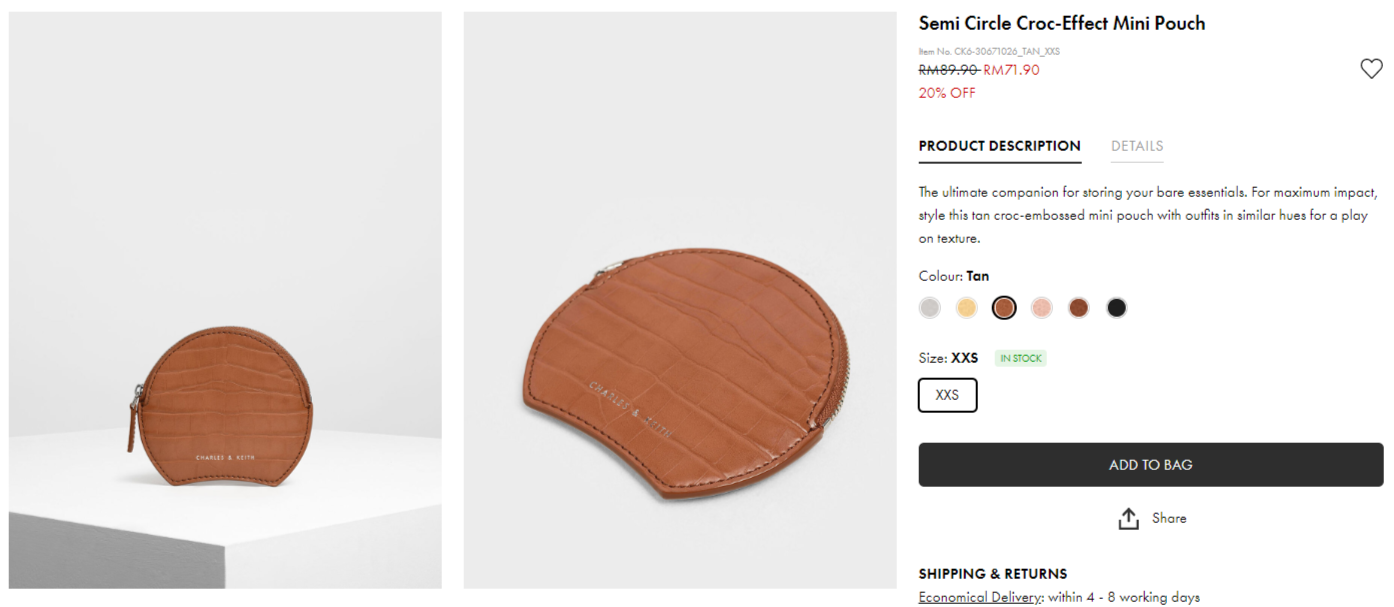Click the Shipping & Returns heading
Viewport: 1394px width, 607px height.
[x=992, y=574]
